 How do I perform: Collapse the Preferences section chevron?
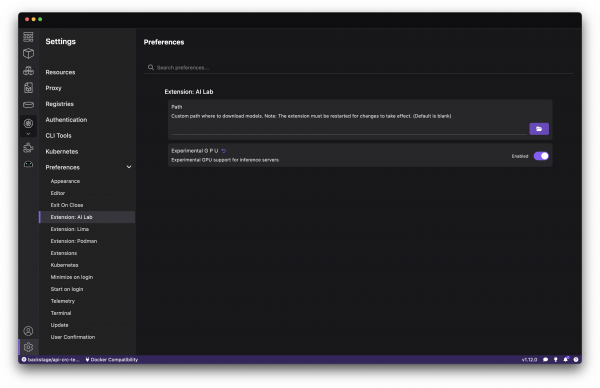click(129, 167)
